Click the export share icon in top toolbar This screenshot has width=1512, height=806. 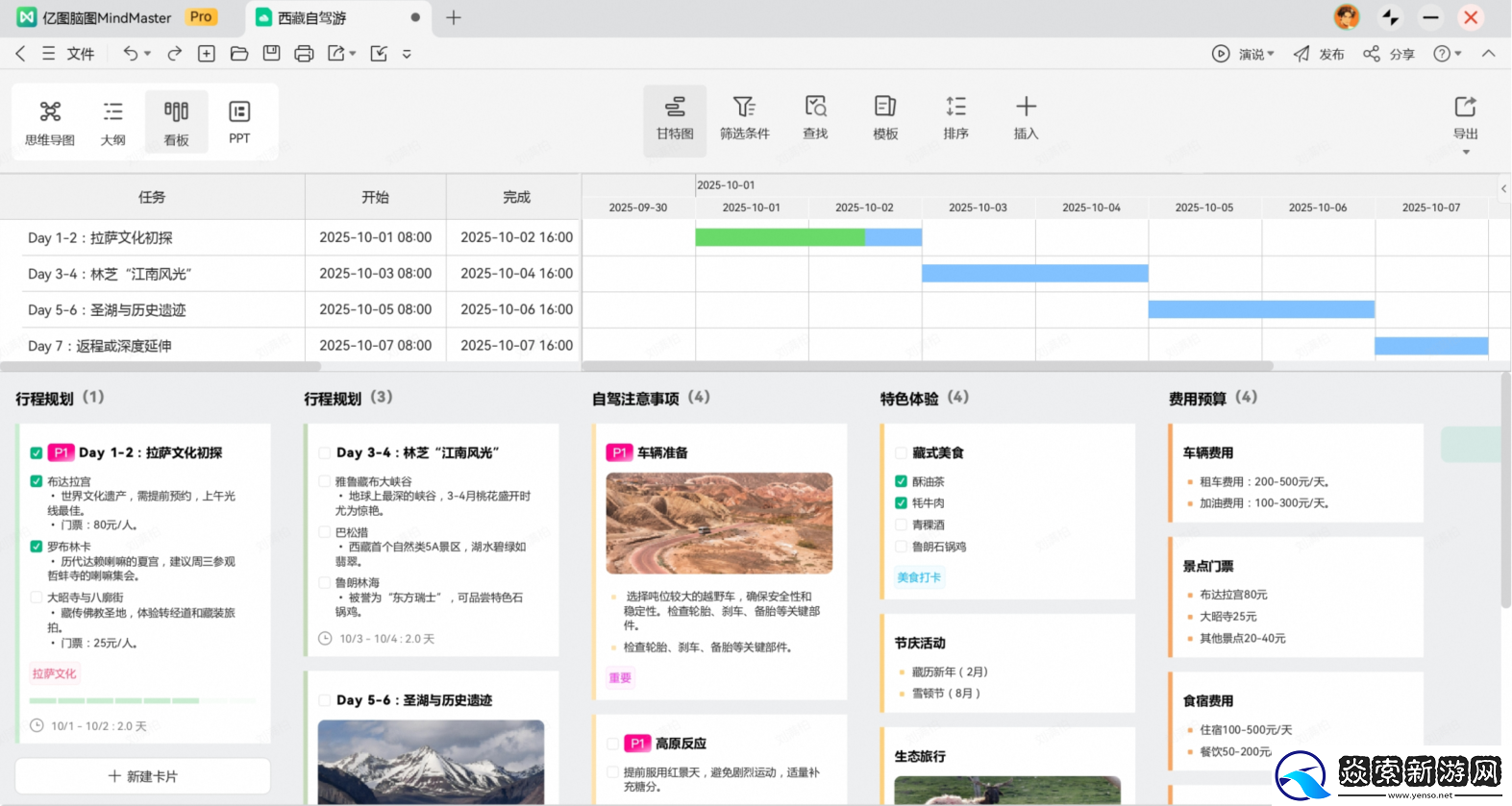[335, 54]
